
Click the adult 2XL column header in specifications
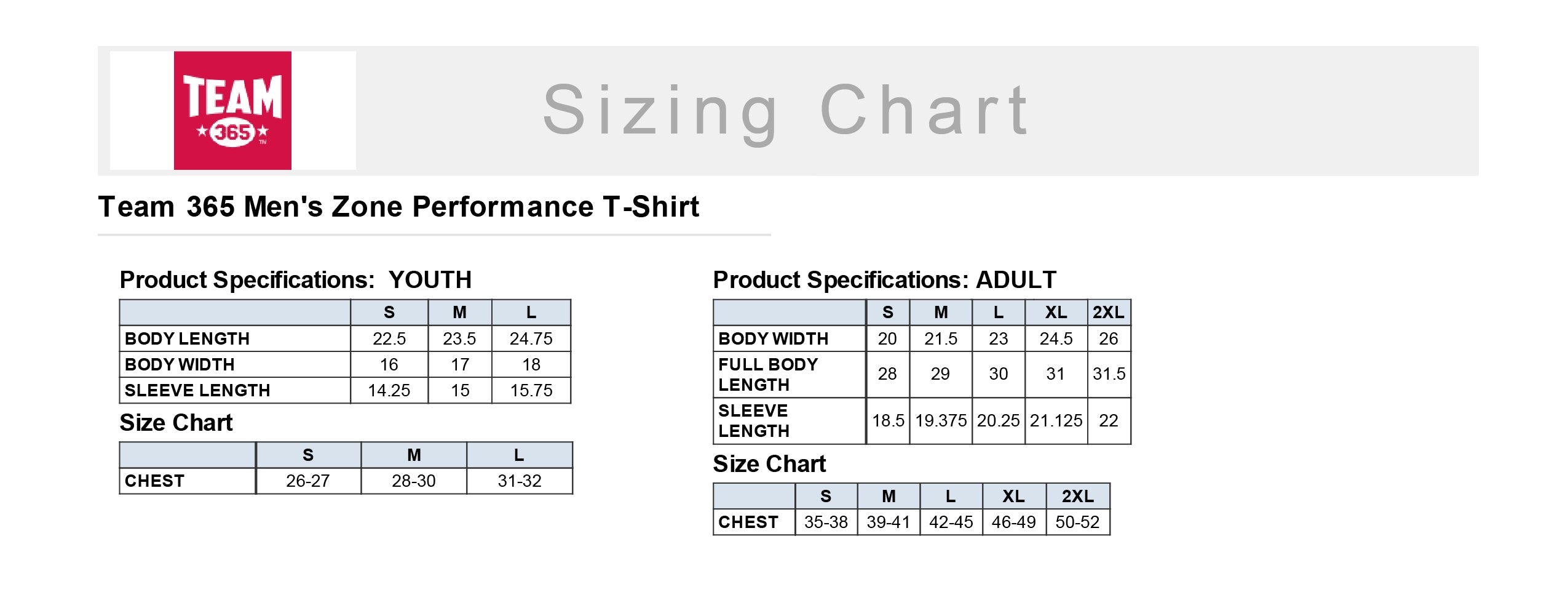tap(1109, 313)
